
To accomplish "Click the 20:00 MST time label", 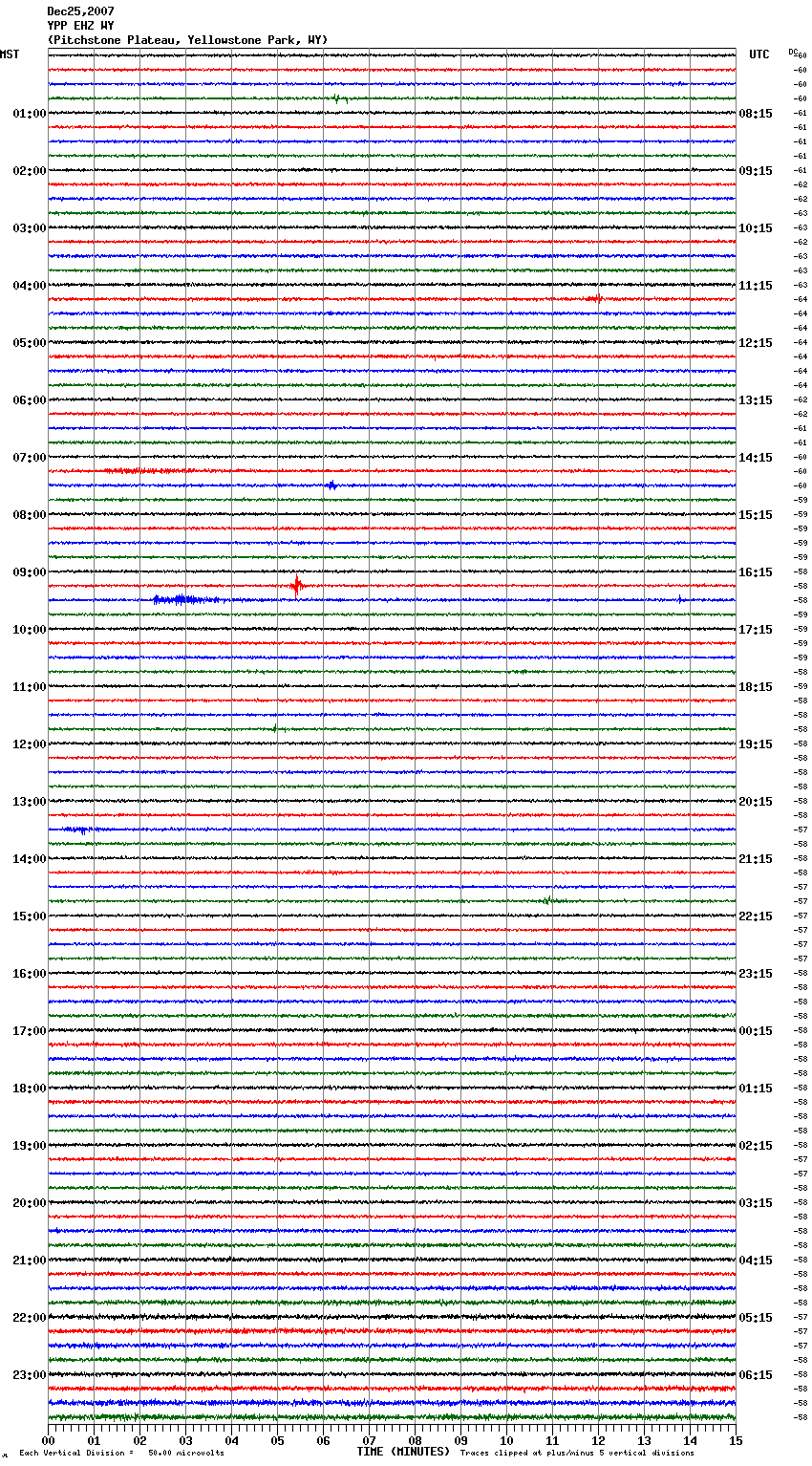I will (x=30, y=1203).
